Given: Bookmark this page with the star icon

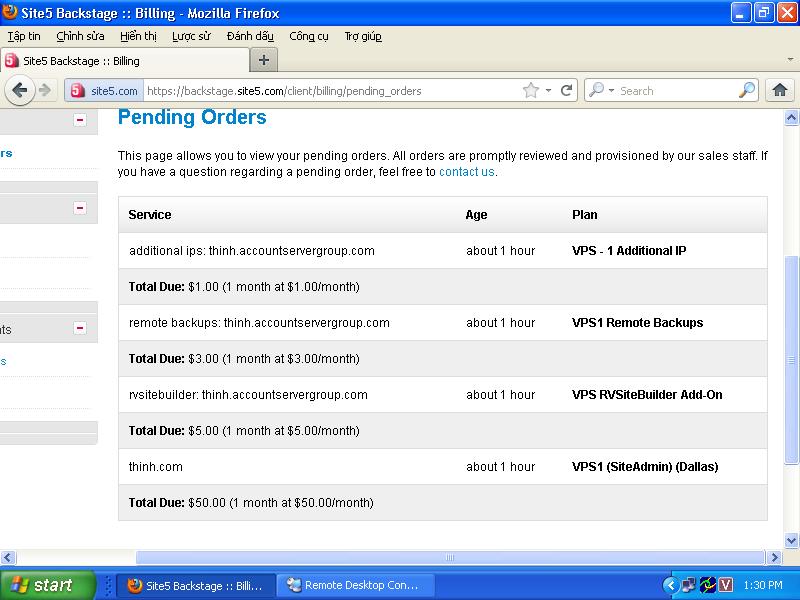Looking at the screenshot, I should coord(531,90).
